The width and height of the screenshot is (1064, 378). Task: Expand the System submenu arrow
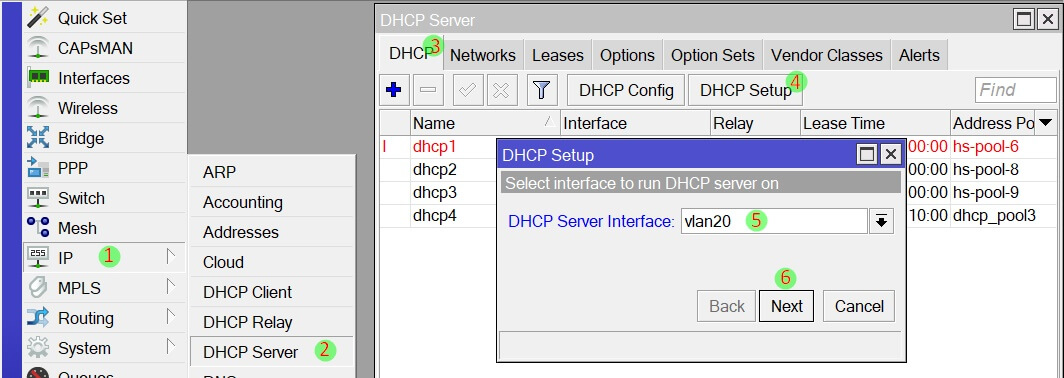171,348
